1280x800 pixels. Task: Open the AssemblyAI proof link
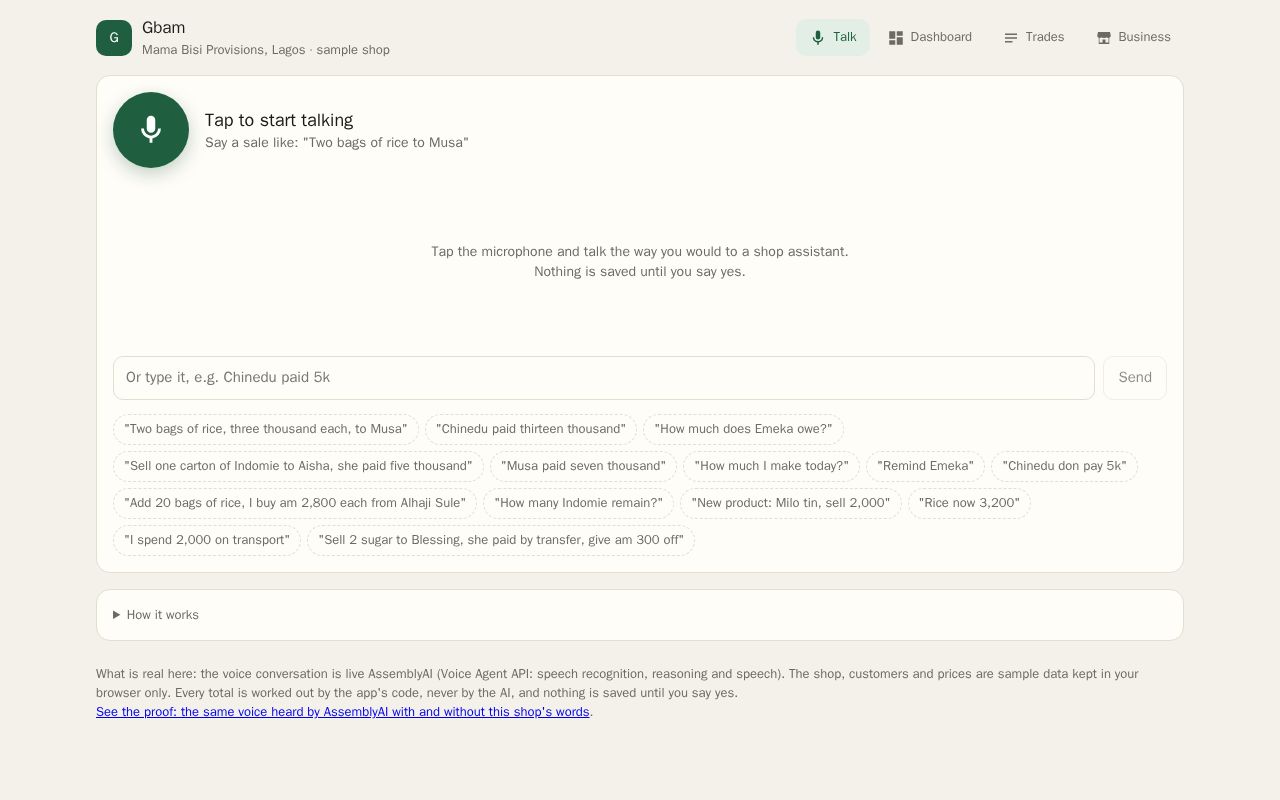pos(343,712)
